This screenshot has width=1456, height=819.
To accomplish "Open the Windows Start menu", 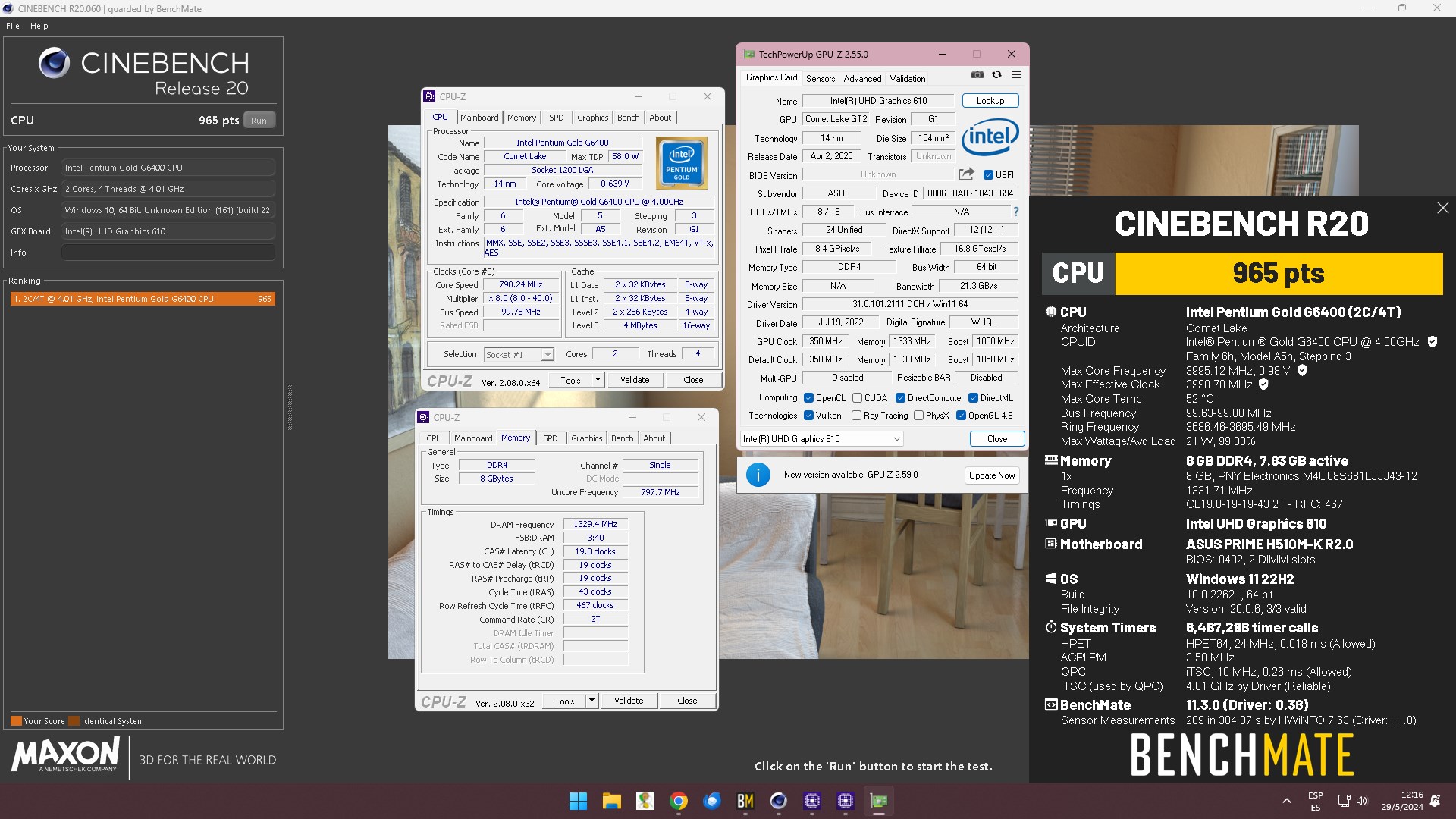I will pos(578,801).
